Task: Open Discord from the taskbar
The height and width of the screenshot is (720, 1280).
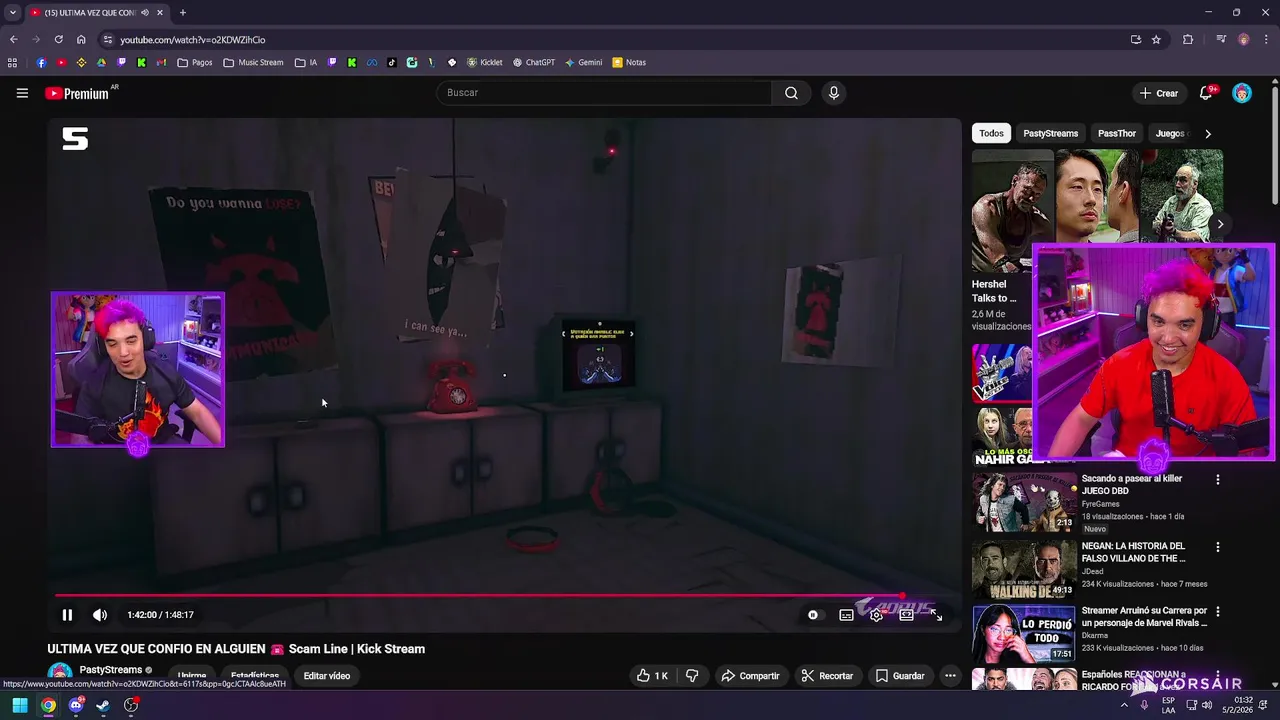Action: [76, 706]
